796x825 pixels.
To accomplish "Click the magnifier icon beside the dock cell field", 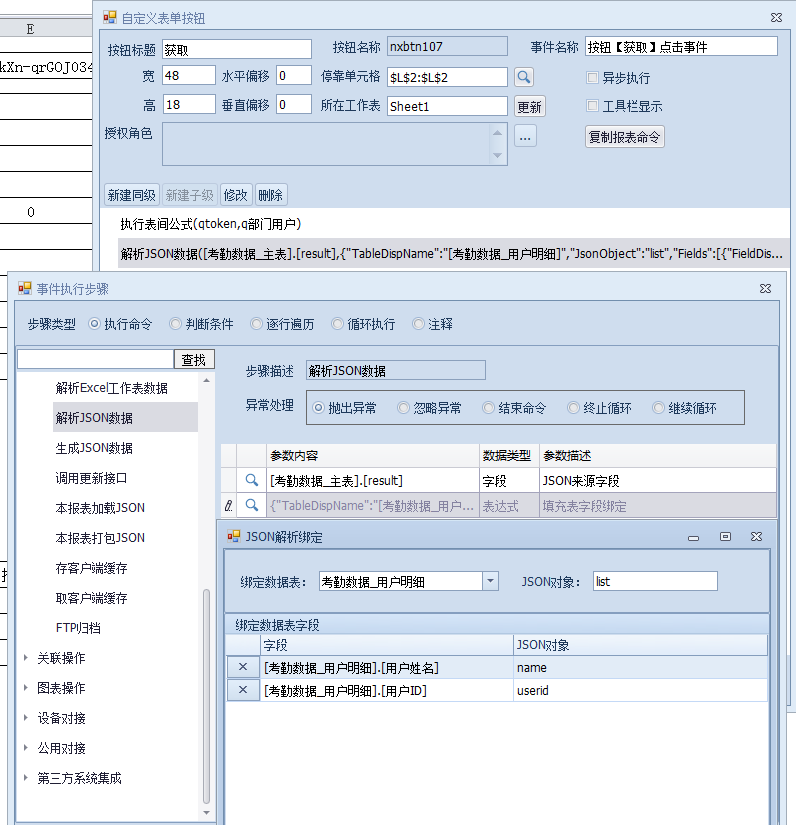I will (524, 77).
